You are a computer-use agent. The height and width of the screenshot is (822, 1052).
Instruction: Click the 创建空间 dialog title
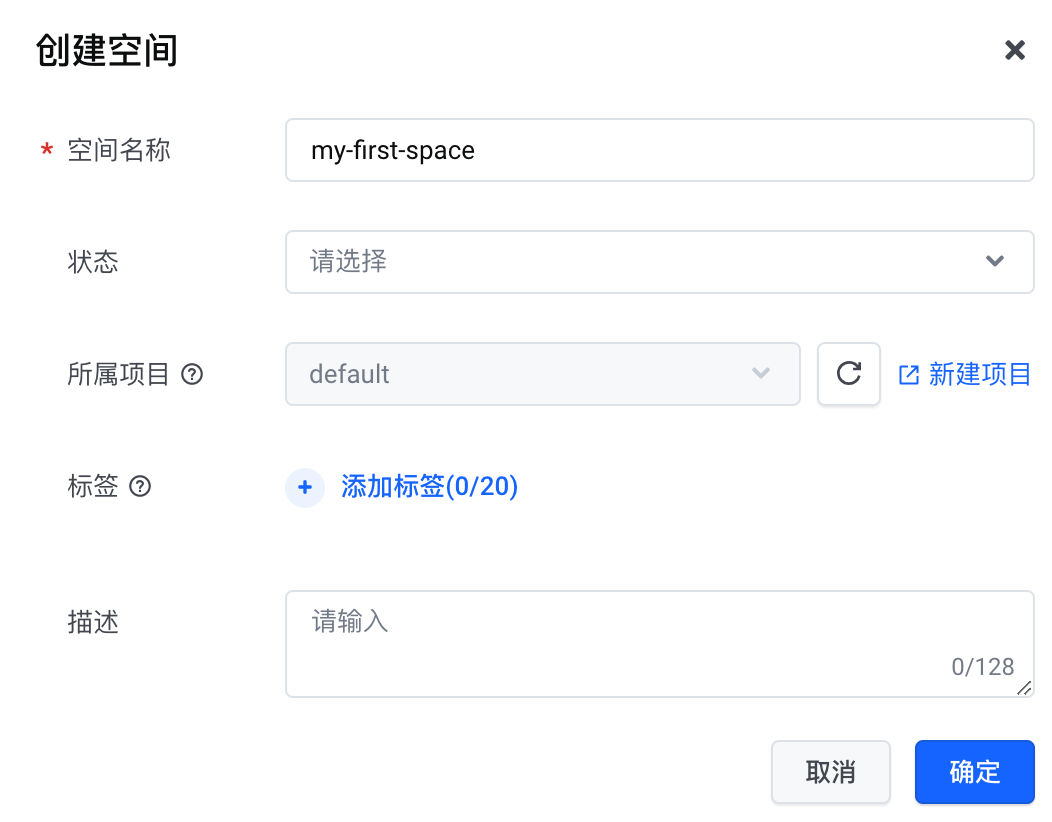point(107,50)
